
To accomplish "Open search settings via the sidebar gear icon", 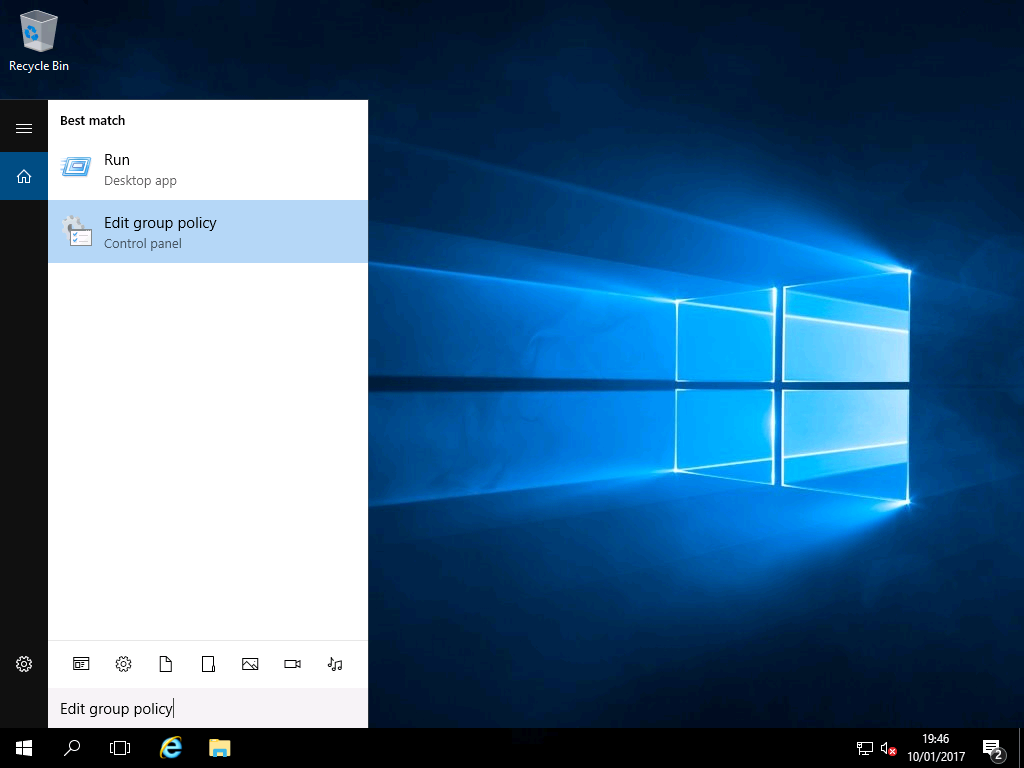I will [x=24, y=664].
